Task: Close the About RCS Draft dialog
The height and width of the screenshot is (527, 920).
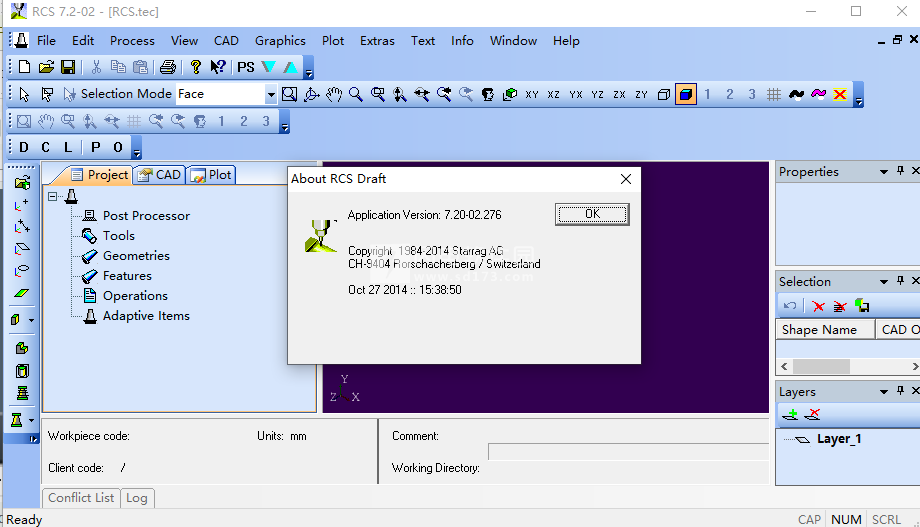Action: point(626,179)
